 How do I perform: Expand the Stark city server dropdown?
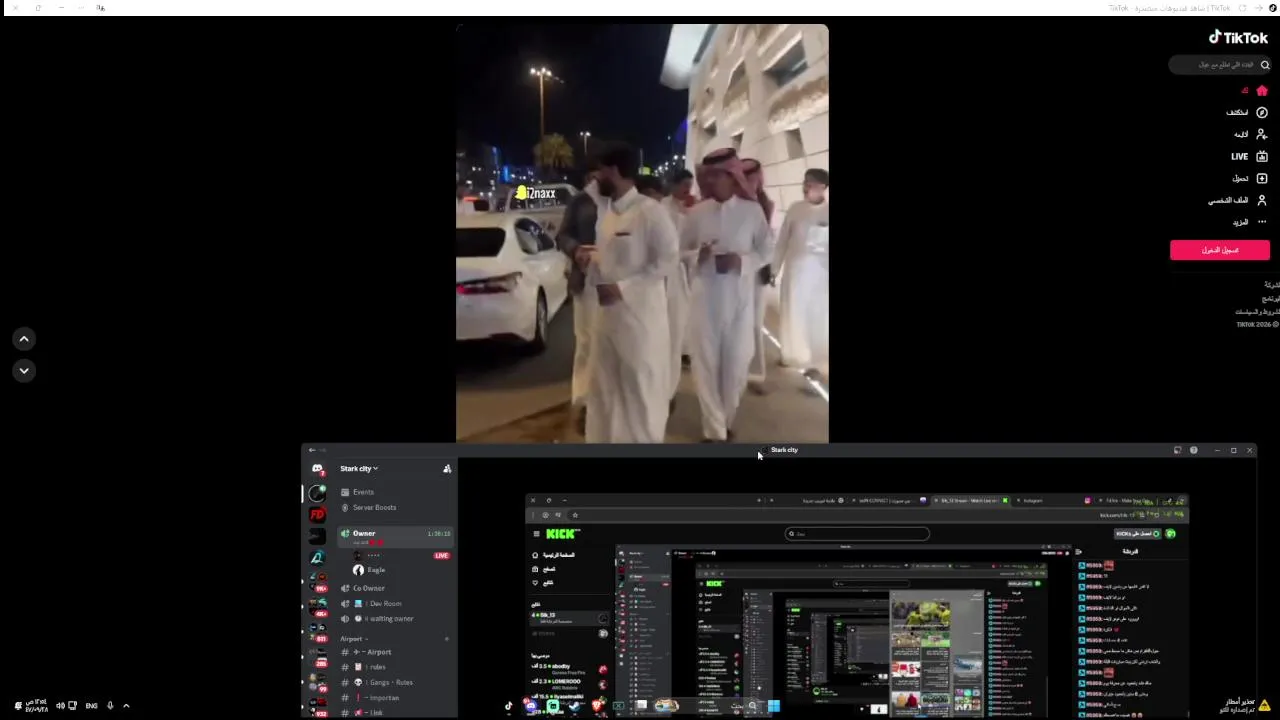[359, 468]
